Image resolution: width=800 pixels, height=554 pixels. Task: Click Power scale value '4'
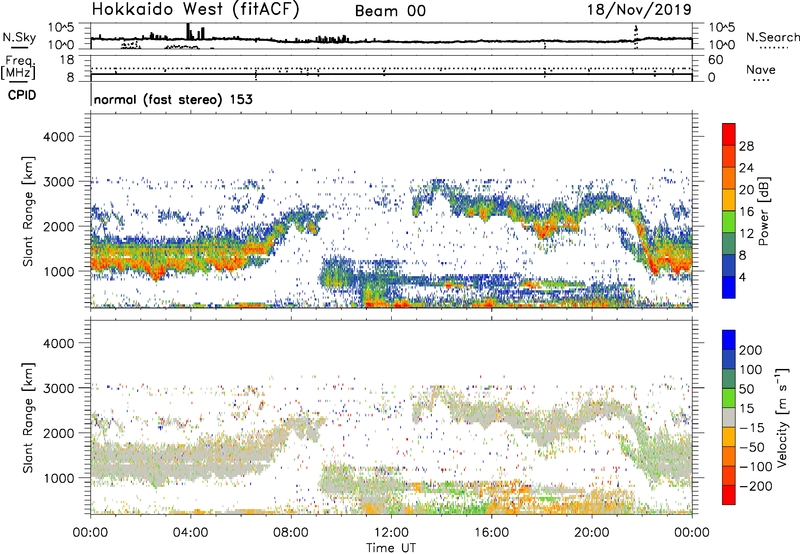(x=742, y=277)
